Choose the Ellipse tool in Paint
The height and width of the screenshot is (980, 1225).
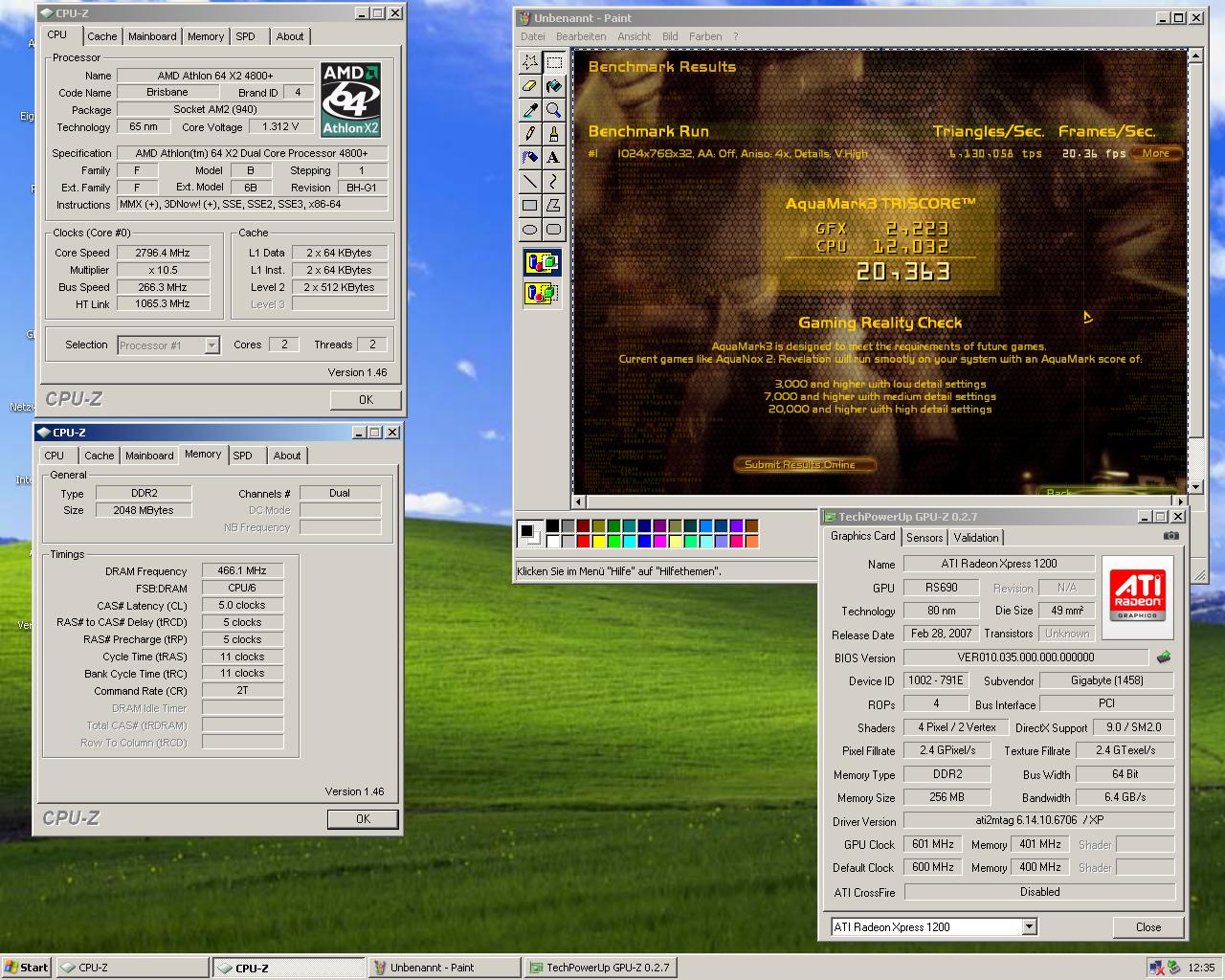click(x=530, y=230)
